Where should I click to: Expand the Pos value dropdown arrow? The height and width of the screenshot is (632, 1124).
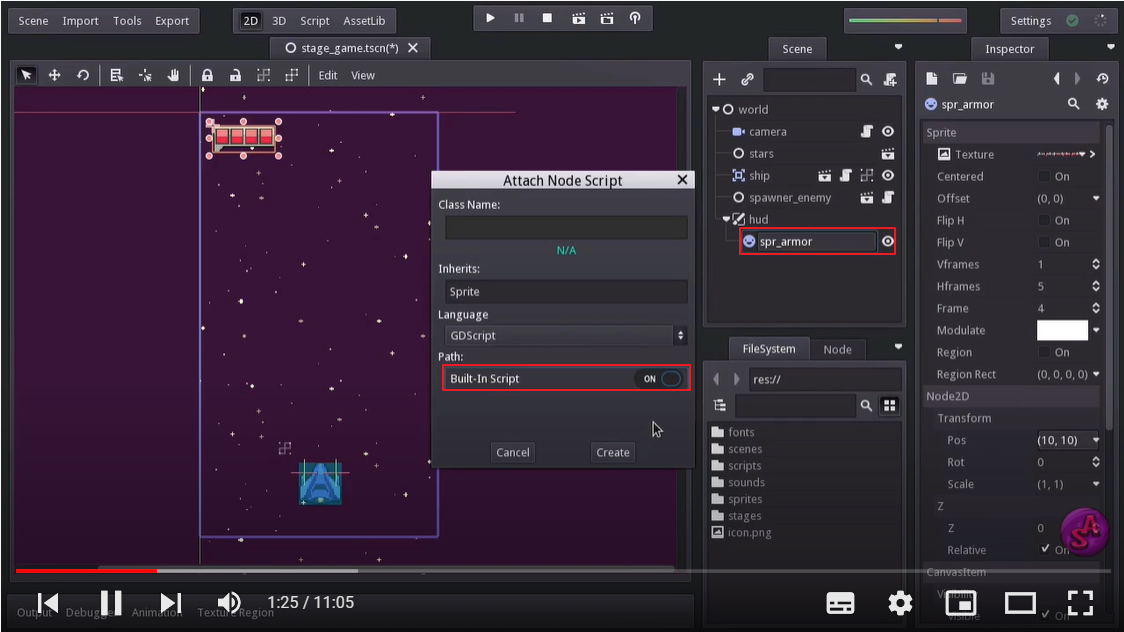click(x=1096, y=439)
